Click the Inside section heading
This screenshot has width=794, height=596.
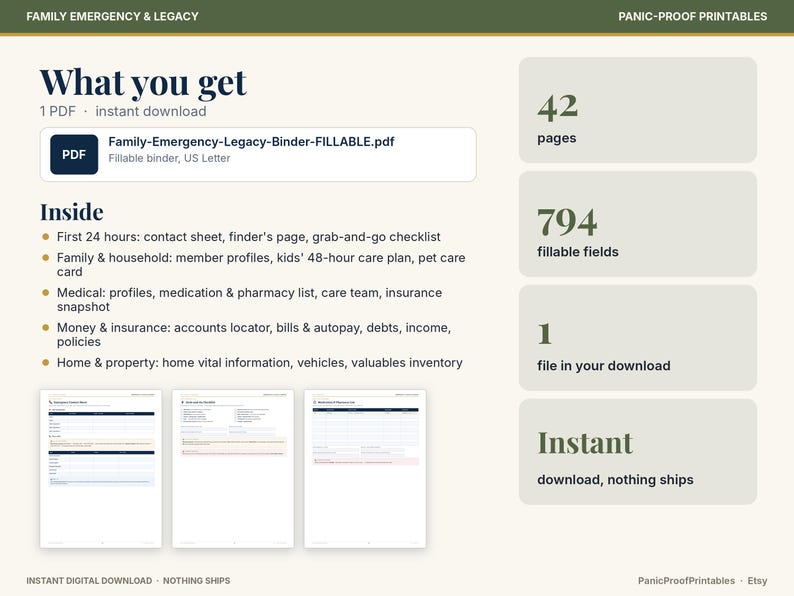72,212
